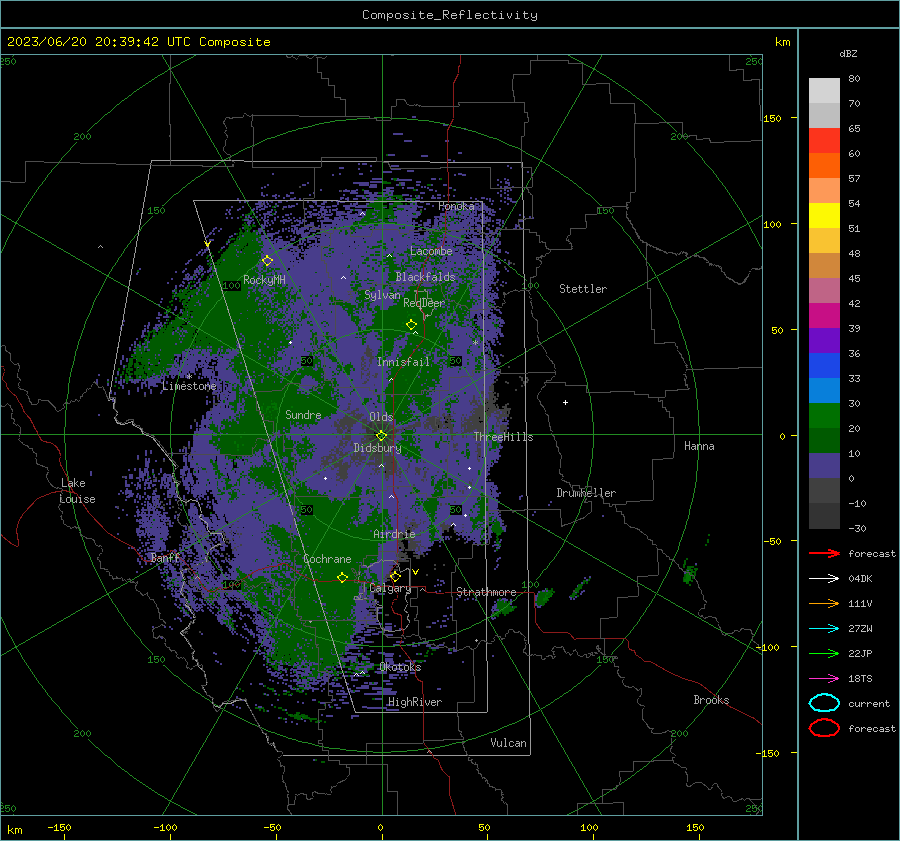Viewport: 900px width, 841px height.
Task: Click the Calgary city label
Action: pyautogui.click(x=390, y=588)
